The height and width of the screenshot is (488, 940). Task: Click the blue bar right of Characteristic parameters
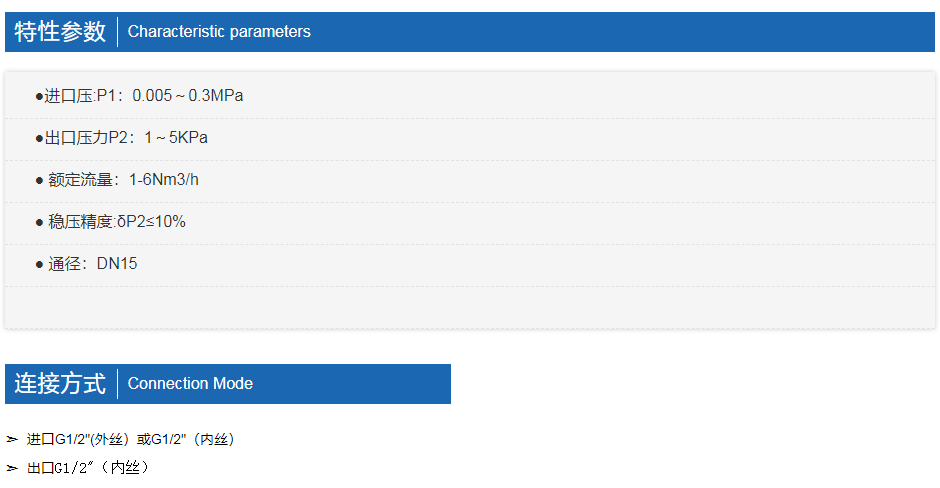(x=623, y=32)
